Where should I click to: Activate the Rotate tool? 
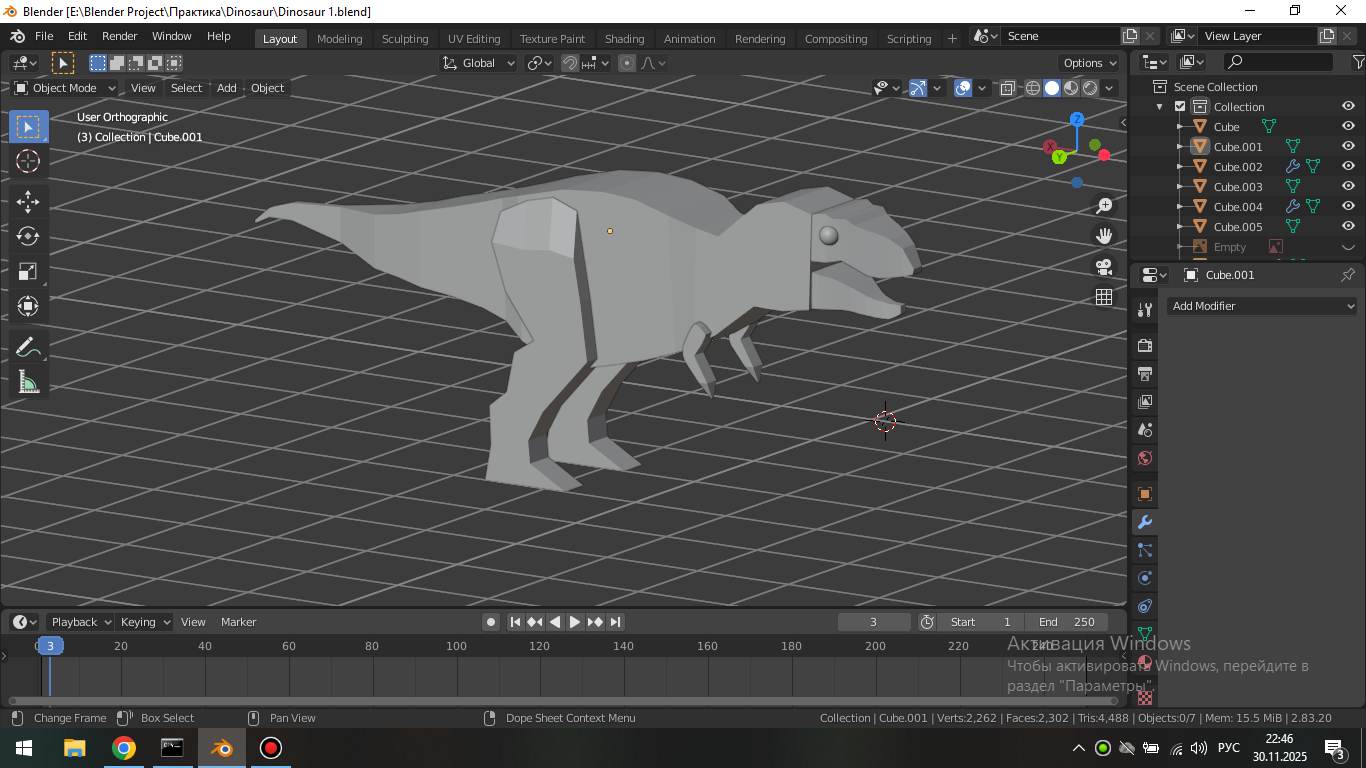(x=28, y=236)
